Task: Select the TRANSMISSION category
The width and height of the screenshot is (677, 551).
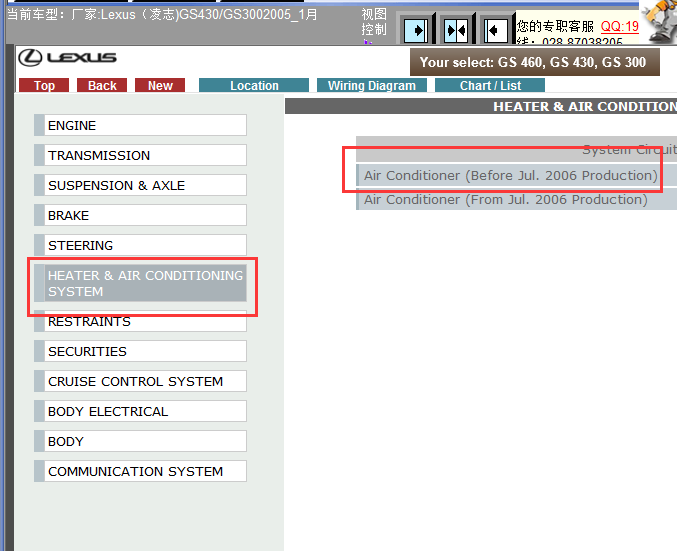Action: pyautogui.click(x=140, y=155)
